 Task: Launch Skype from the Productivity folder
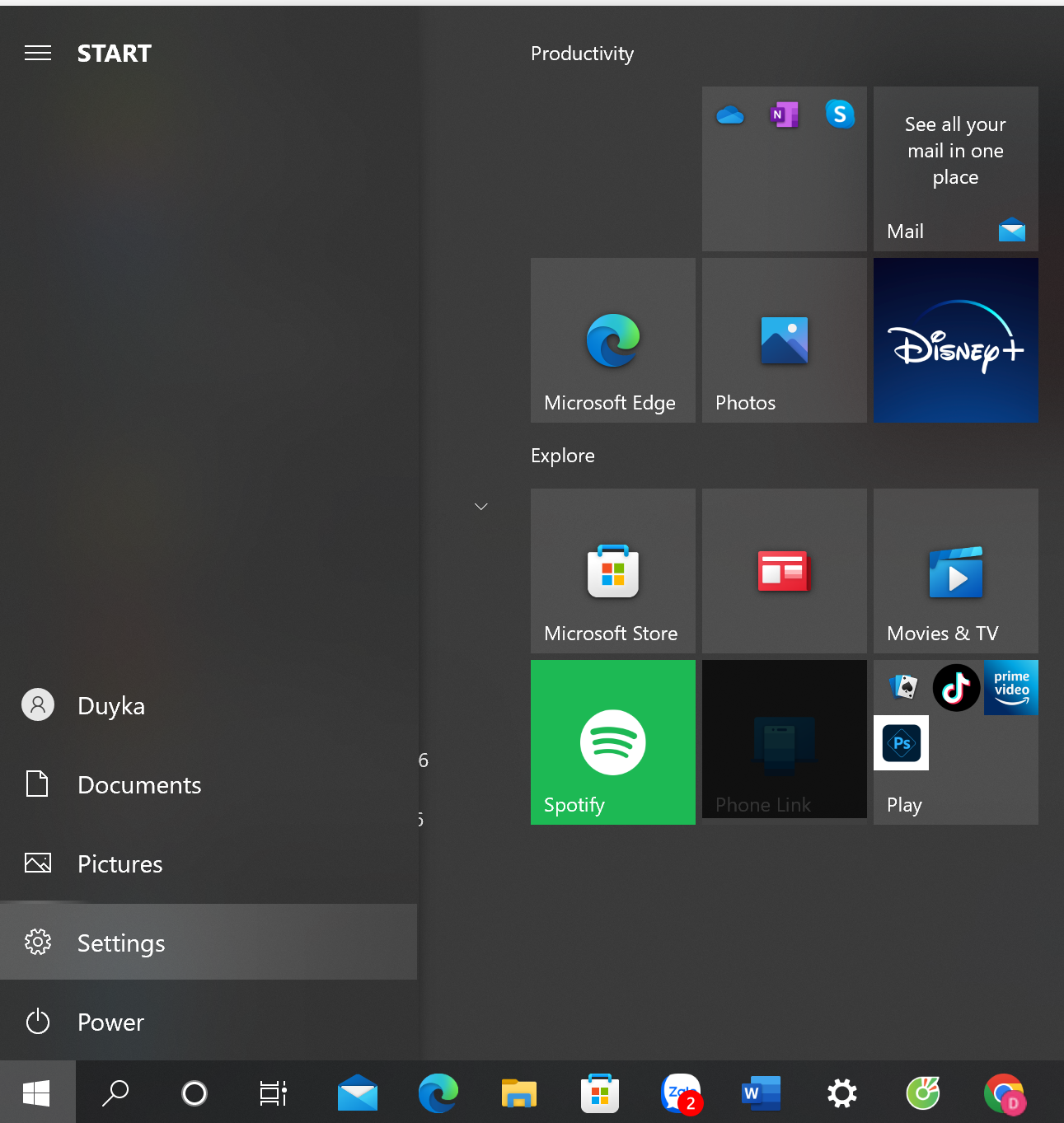tap(840, 114)
